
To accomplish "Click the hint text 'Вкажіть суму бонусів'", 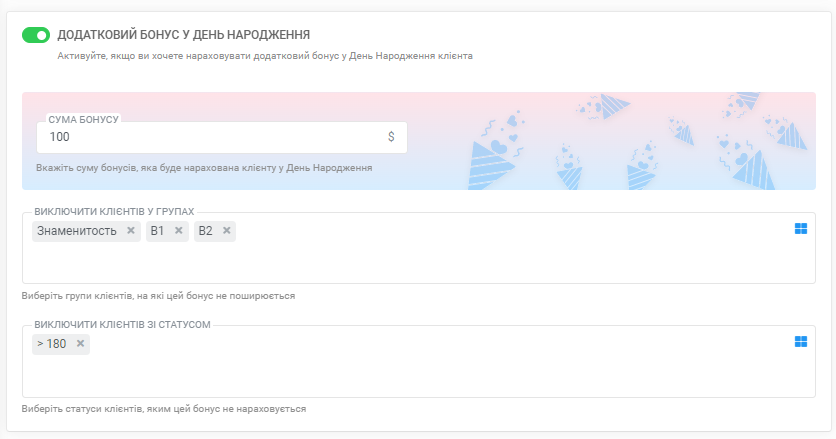I will [x=204, y=168].
